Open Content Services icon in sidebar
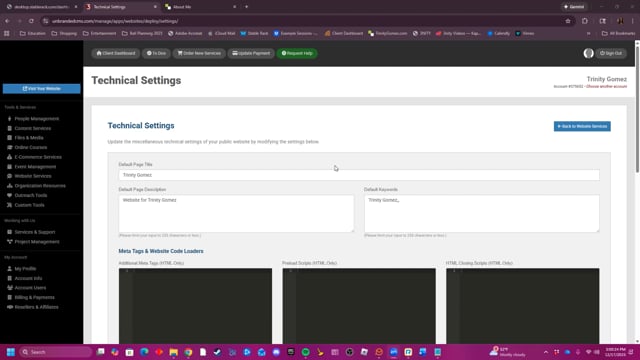Screen dimensions: 640x360 pyautogui.click(x=9, y=128)
